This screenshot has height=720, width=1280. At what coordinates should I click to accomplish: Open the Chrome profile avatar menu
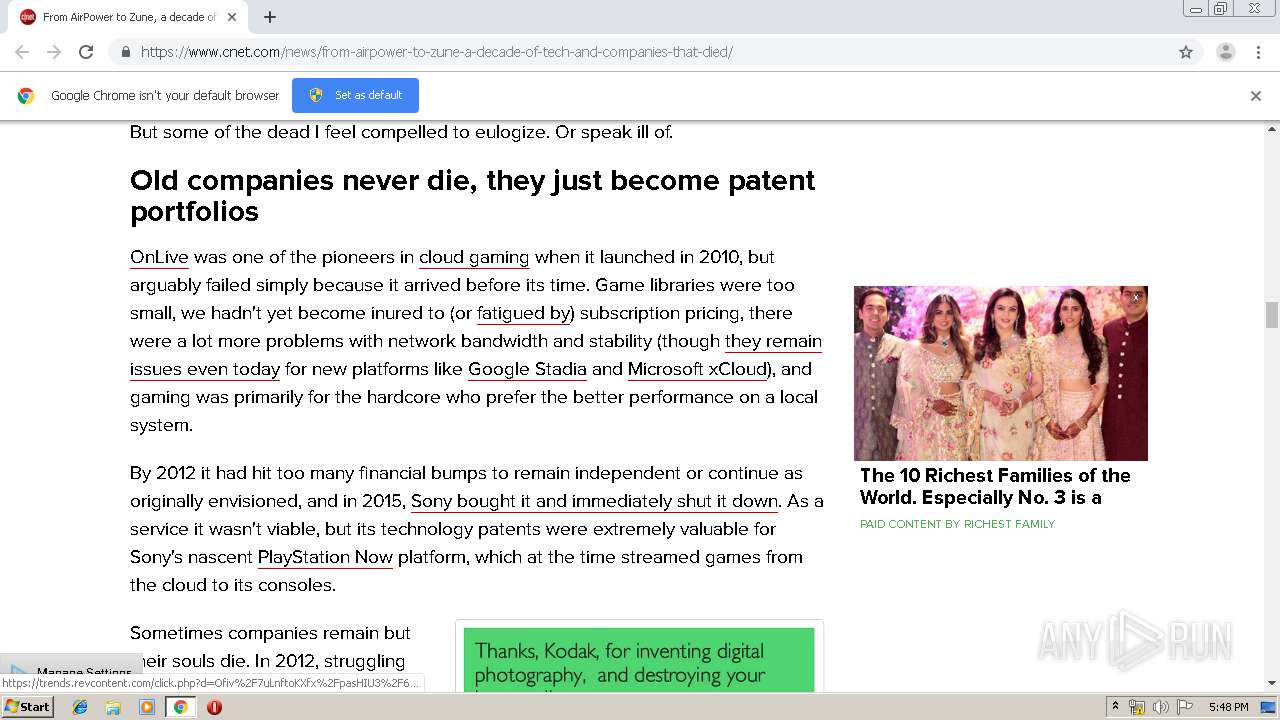(1225, 52)
